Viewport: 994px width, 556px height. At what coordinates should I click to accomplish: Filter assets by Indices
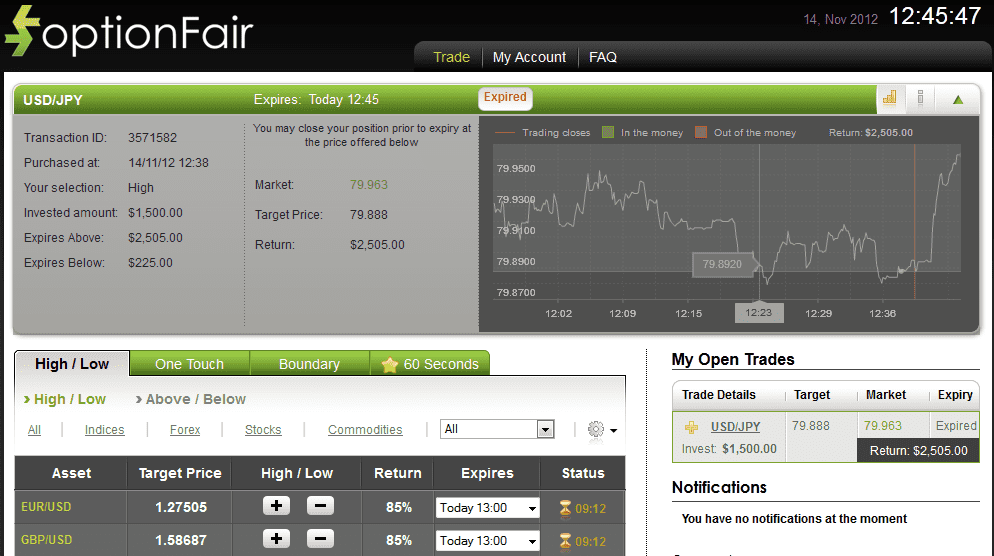coord(105,430)
